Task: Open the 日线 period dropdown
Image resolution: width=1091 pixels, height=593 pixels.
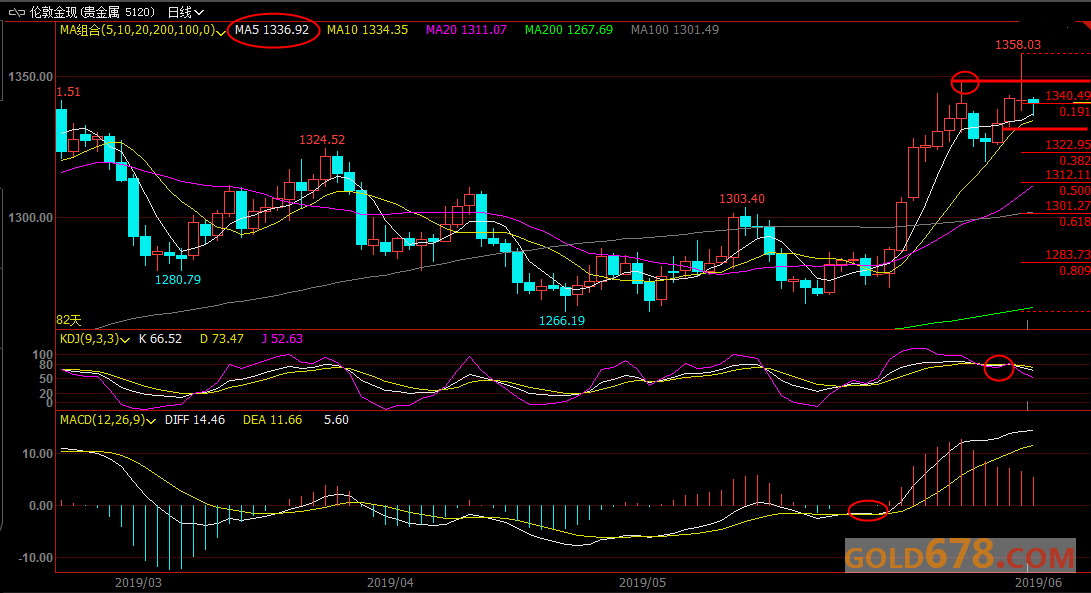Action: [x=186, y=13]
